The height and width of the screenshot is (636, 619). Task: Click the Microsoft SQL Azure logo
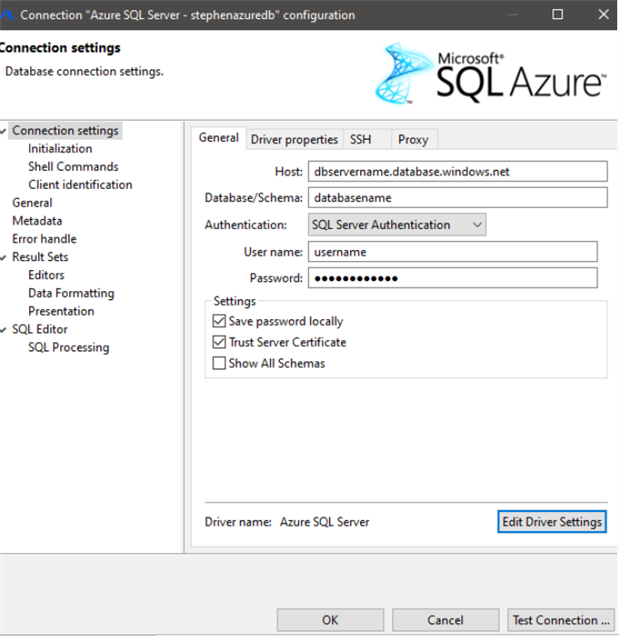click(x=491, y=74)
